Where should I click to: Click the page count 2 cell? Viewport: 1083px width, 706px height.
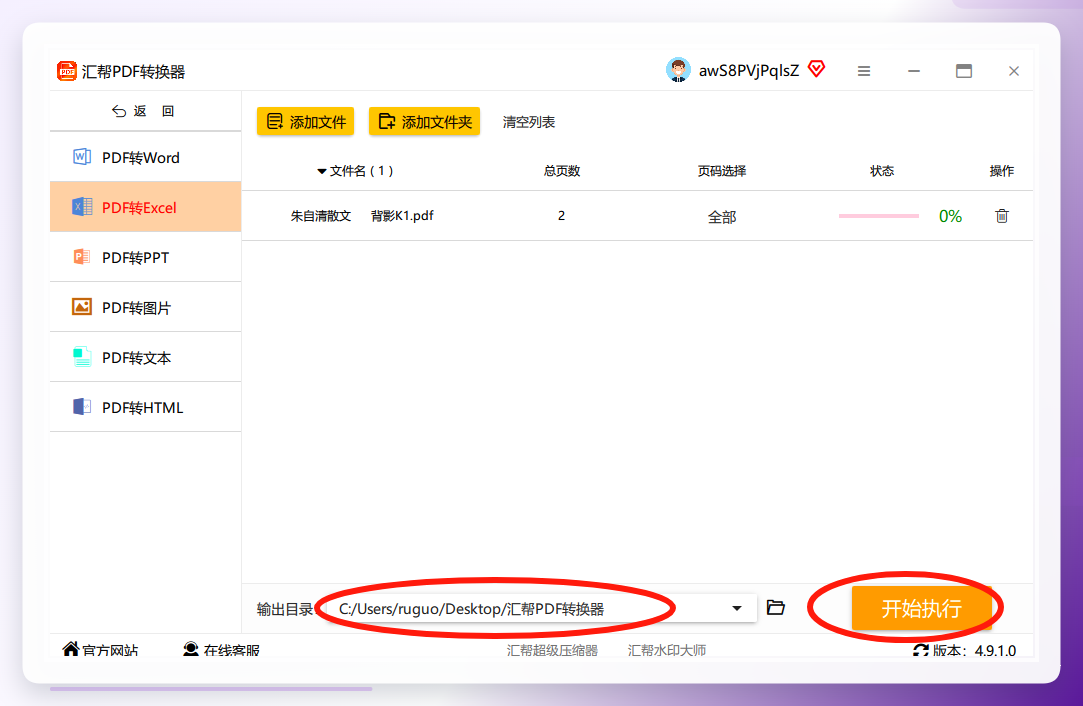pyautogui.click(x=562, y=216)
